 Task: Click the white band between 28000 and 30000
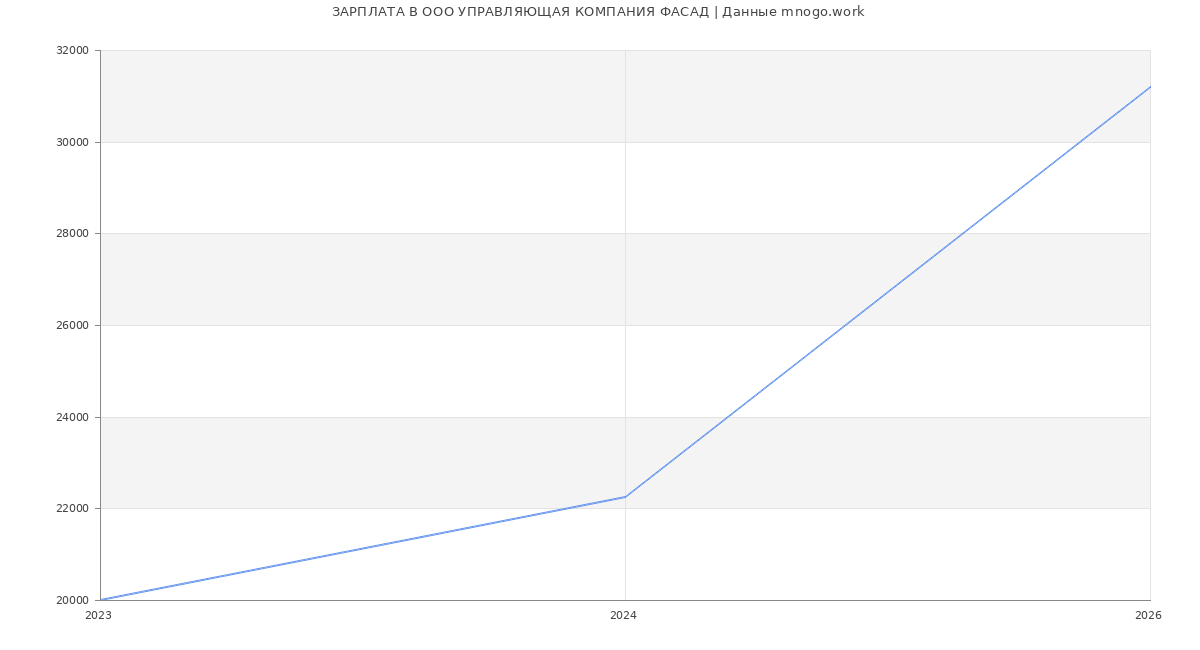click(x=400, y=188)
